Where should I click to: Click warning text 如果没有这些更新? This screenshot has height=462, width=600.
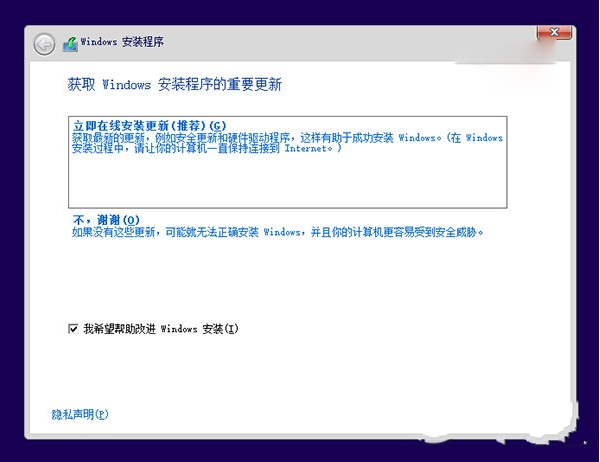(277, 232)
